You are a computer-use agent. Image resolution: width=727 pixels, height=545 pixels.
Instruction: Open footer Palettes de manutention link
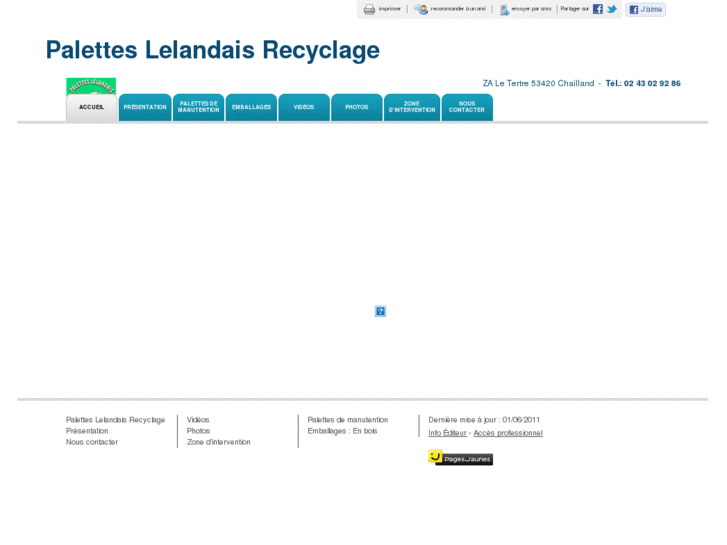348,420
